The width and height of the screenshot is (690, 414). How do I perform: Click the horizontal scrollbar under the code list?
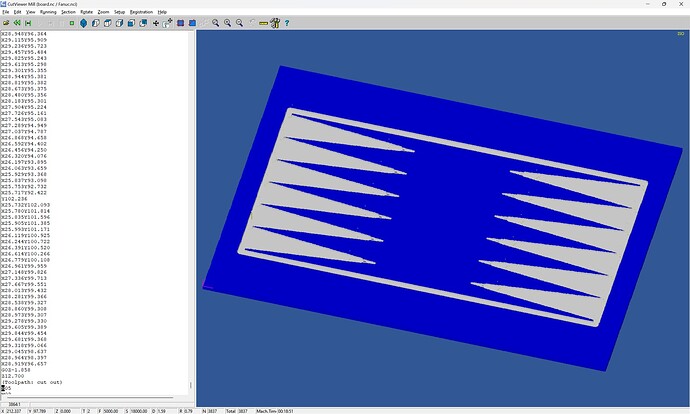click(90, 397)
